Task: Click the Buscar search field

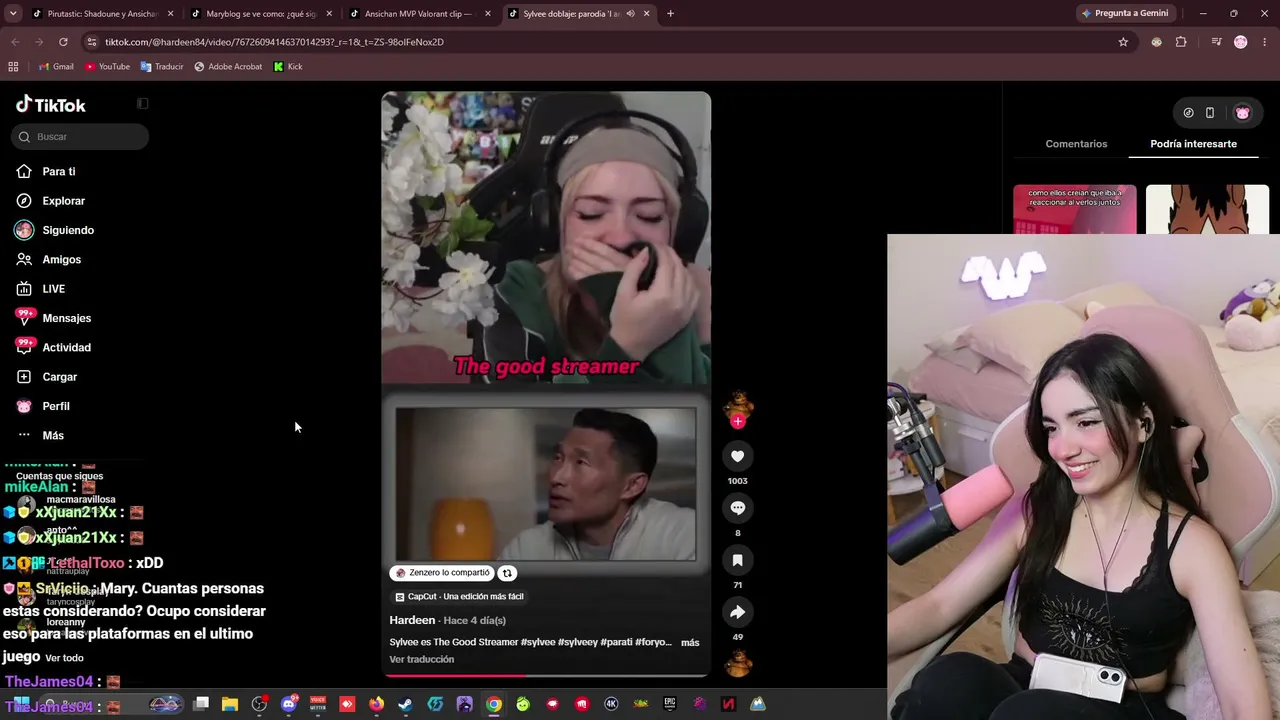Action: (x=80, y=137)
